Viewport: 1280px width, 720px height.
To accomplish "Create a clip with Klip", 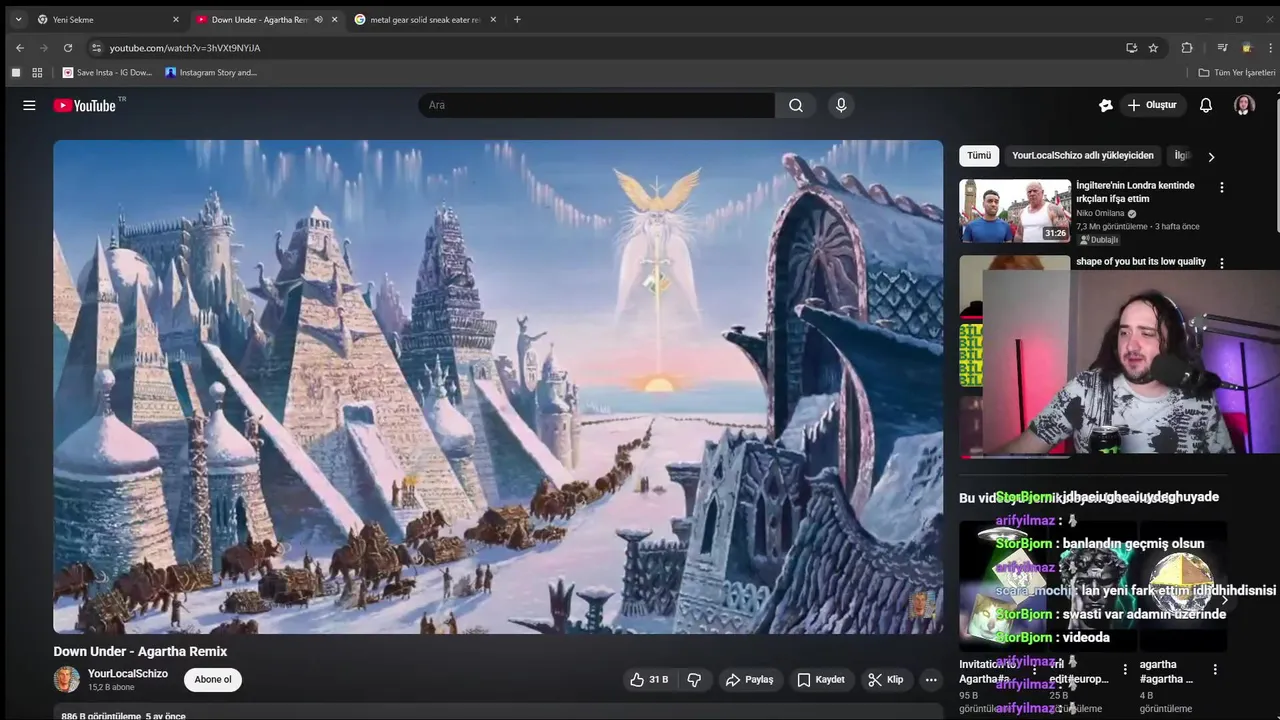I will pos(886,680).
